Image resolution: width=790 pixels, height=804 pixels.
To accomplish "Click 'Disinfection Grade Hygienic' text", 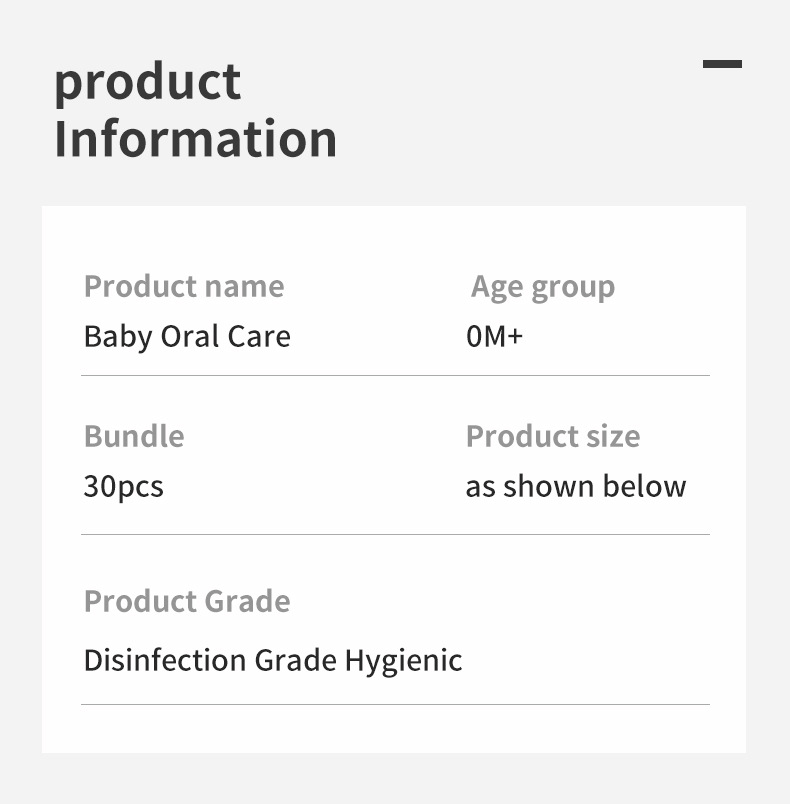I will tap(273, 660).
